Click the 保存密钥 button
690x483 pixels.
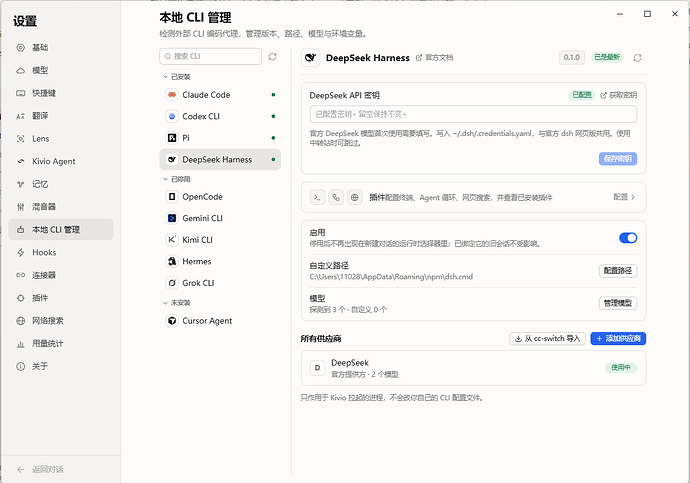pyautogui.click(x=618, y=159)
